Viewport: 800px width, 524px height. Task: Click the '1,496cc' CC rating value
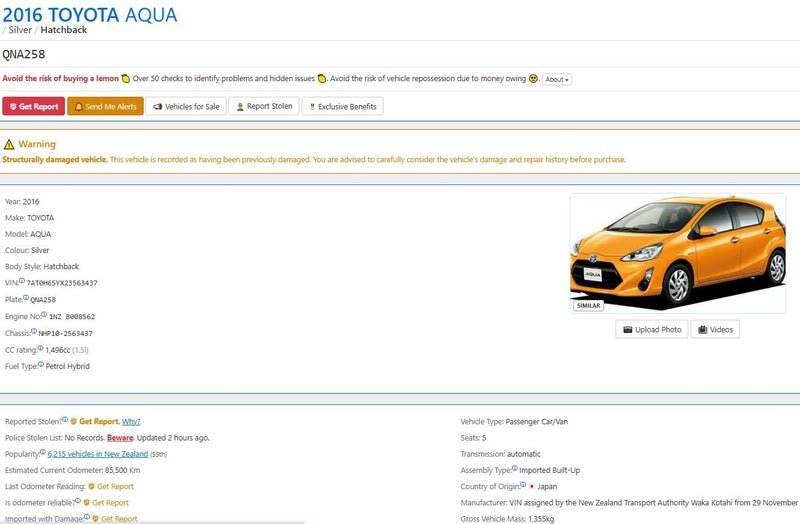(x=58, y=350)
